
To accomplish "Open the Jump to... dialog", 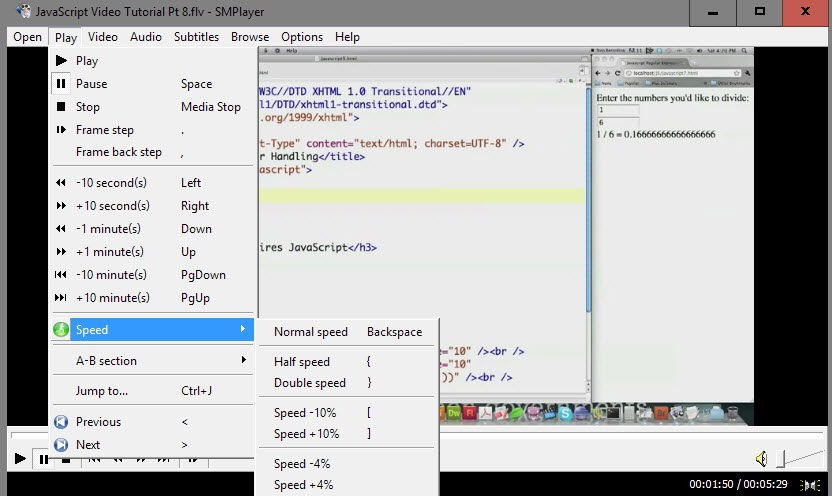I will [x=153, y=391].
